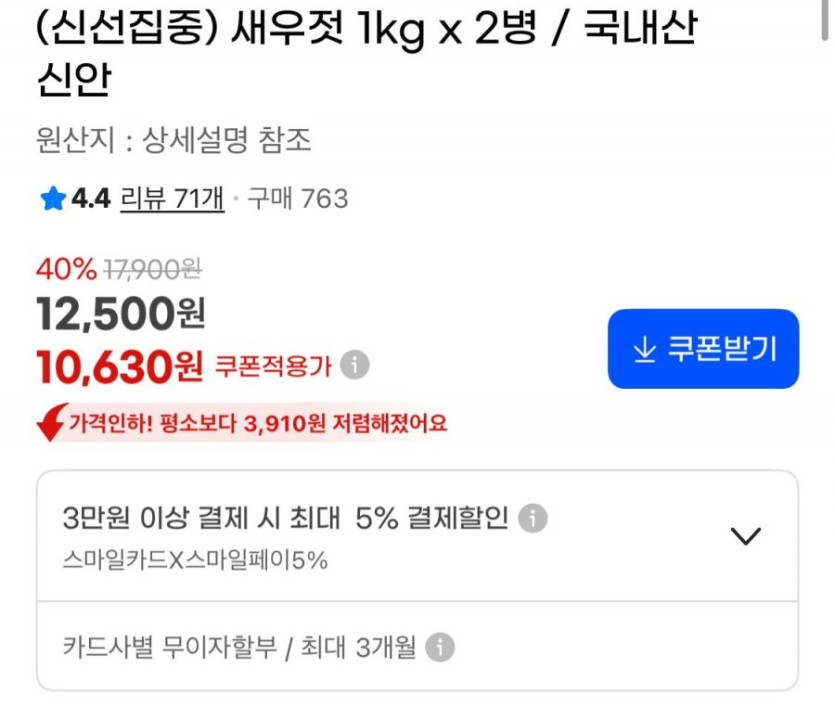Click the blue star rating icon
This screenshot has height=707, width=835.
[52, 199]
